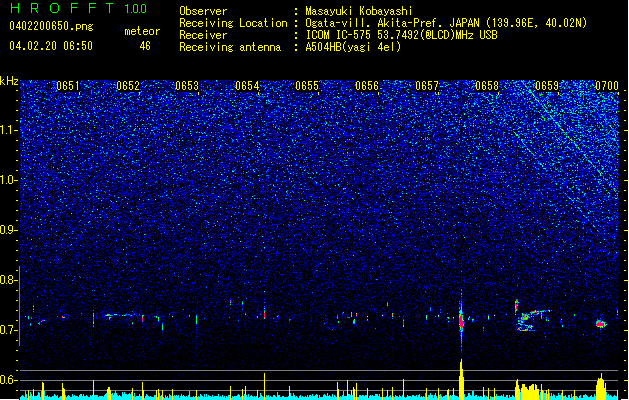
Task: Select the antenna value A504HB(yagi 4el)
Action: tap(353, 47)
